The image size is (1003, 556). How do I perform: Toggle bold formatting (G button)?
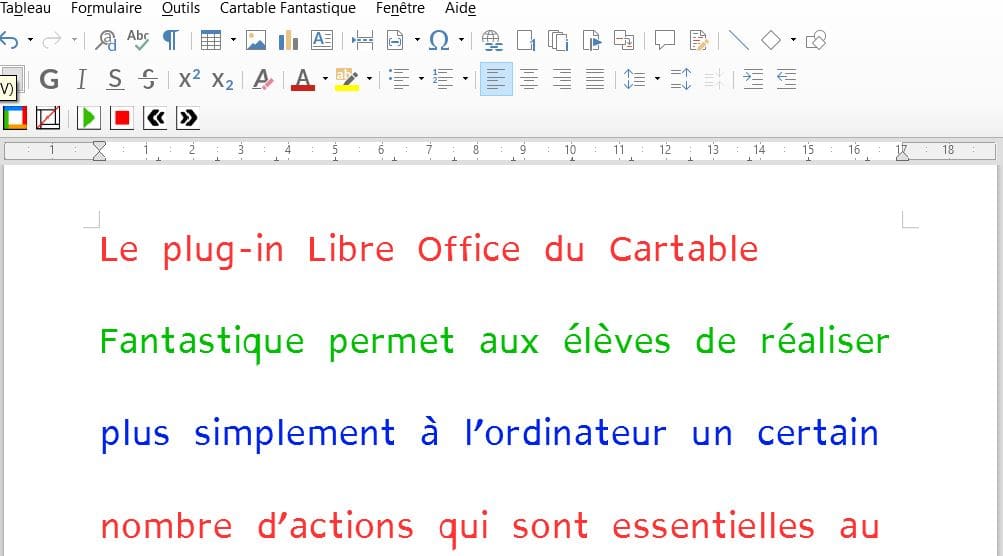click(x=49, y=79)
